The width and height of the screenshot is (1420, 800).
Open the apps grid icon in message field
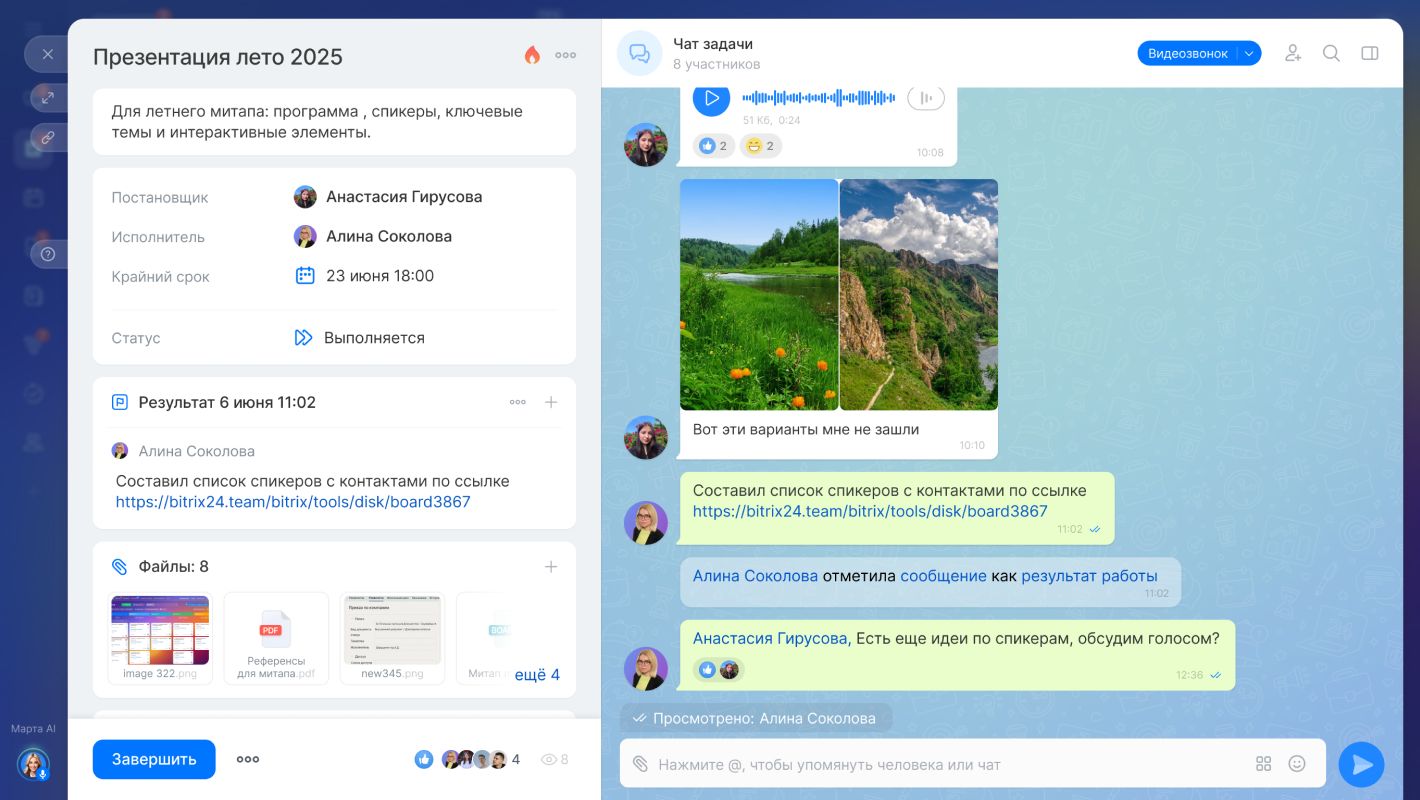1263,764
